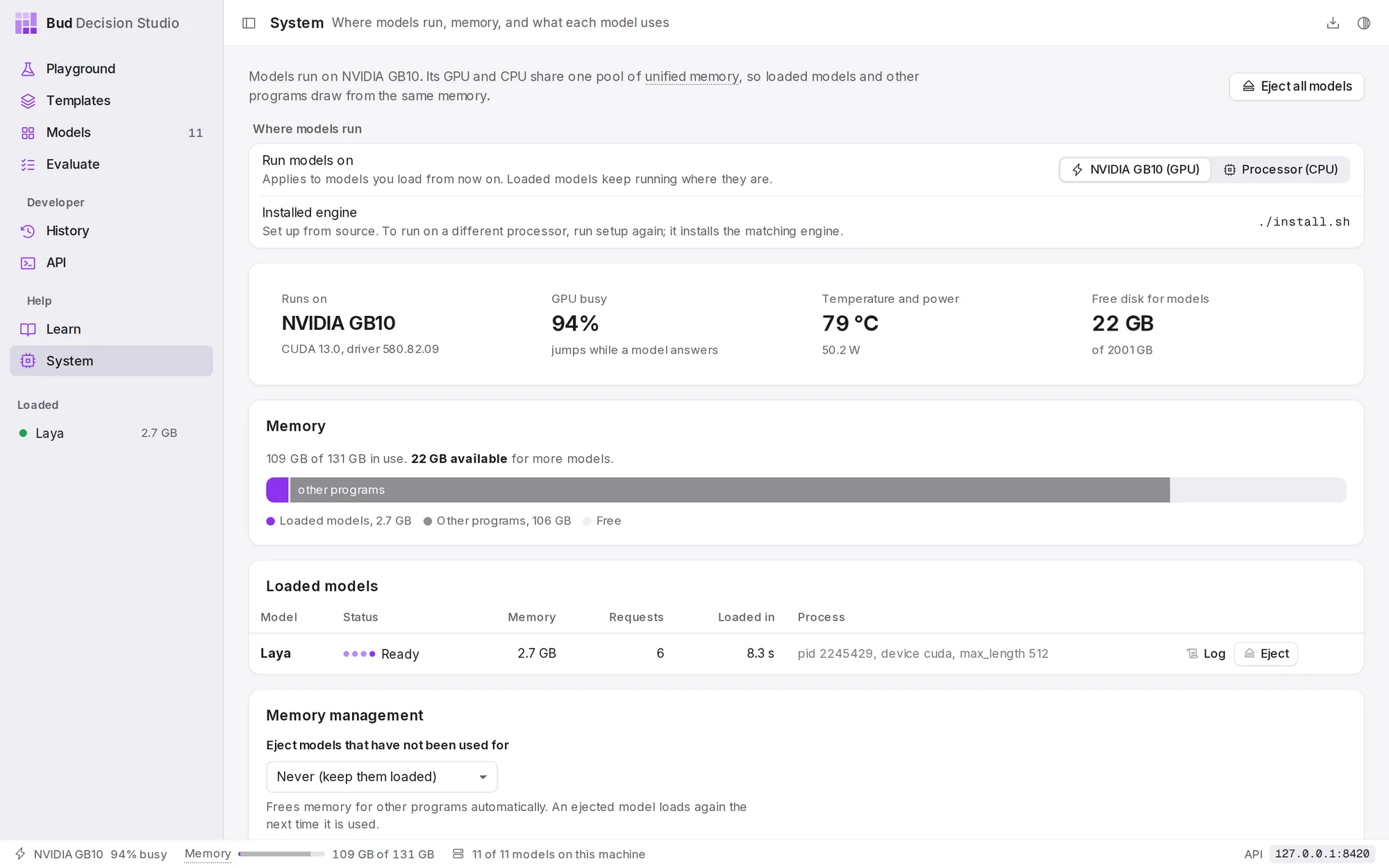This screenshot has height=868, width=1389.
Task: Click the Templates layers icon
Action: tap(28, 101)
